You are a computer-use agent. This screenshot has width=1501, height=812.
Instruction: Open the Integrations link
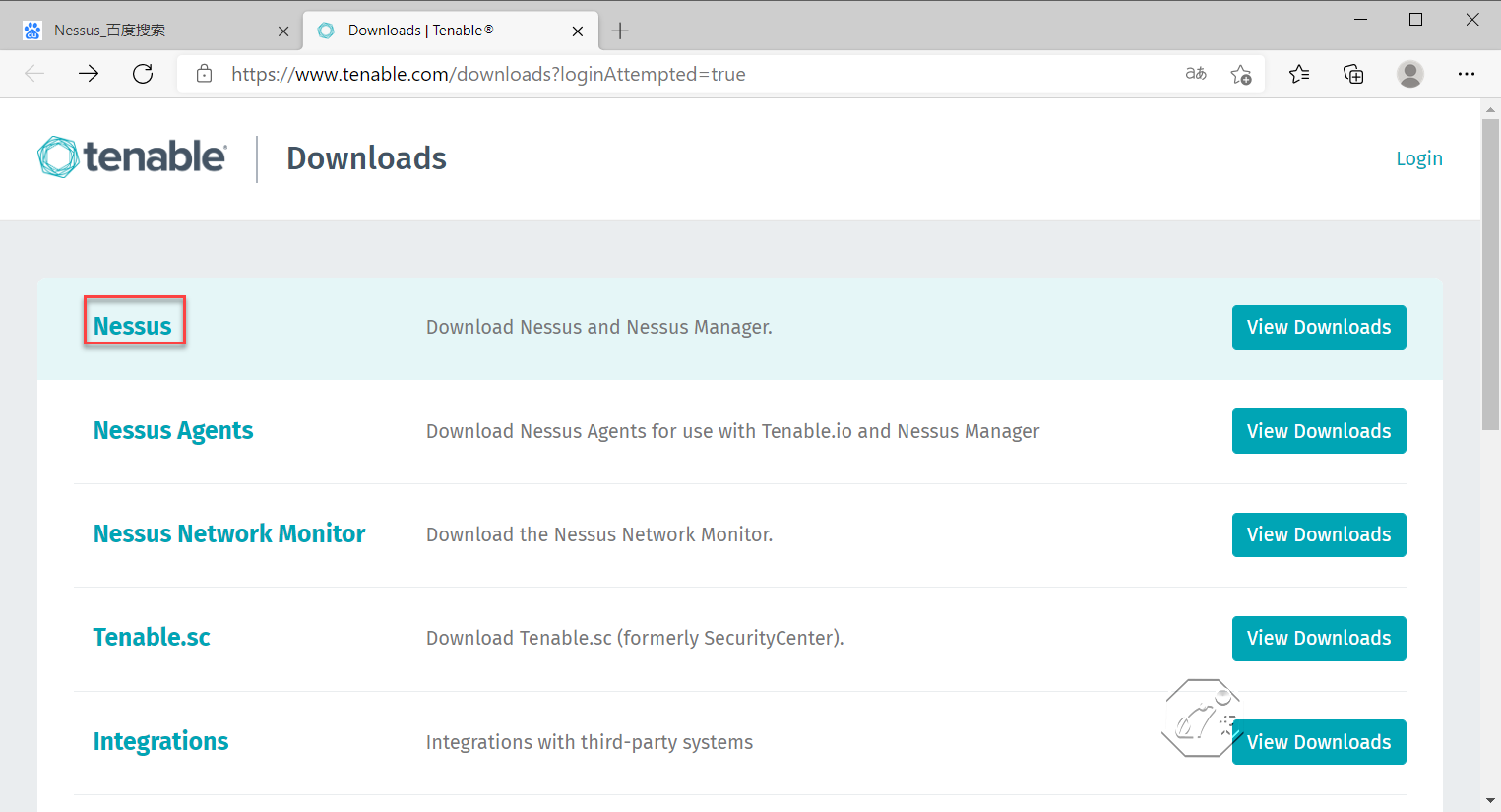coord(160,741)
